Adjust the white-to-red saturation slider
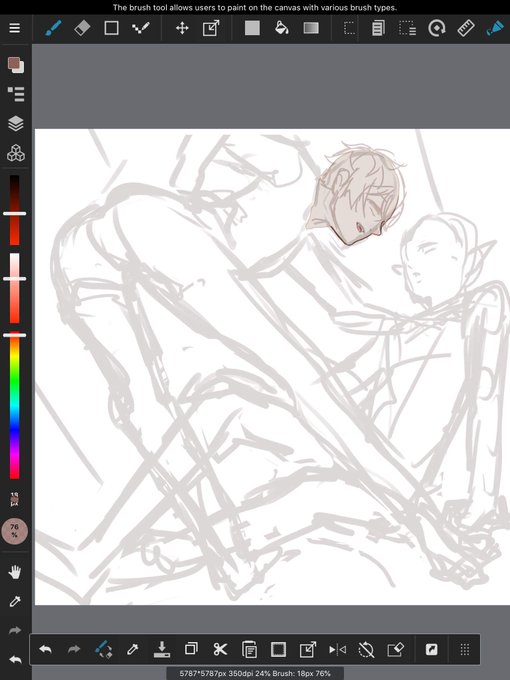 pos(15,288)
